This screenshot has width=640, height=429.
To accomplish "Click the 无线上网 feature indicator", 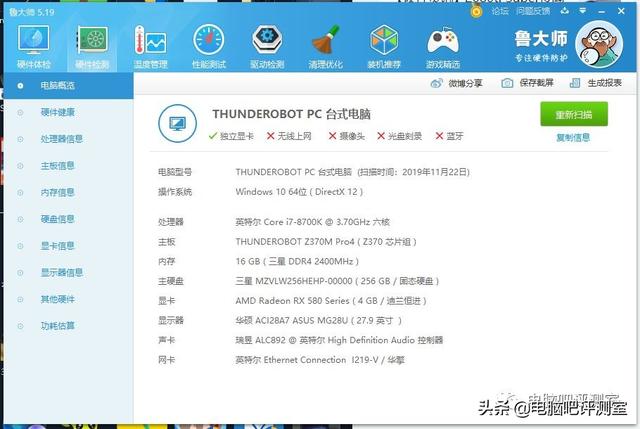I will pos(289,136).
